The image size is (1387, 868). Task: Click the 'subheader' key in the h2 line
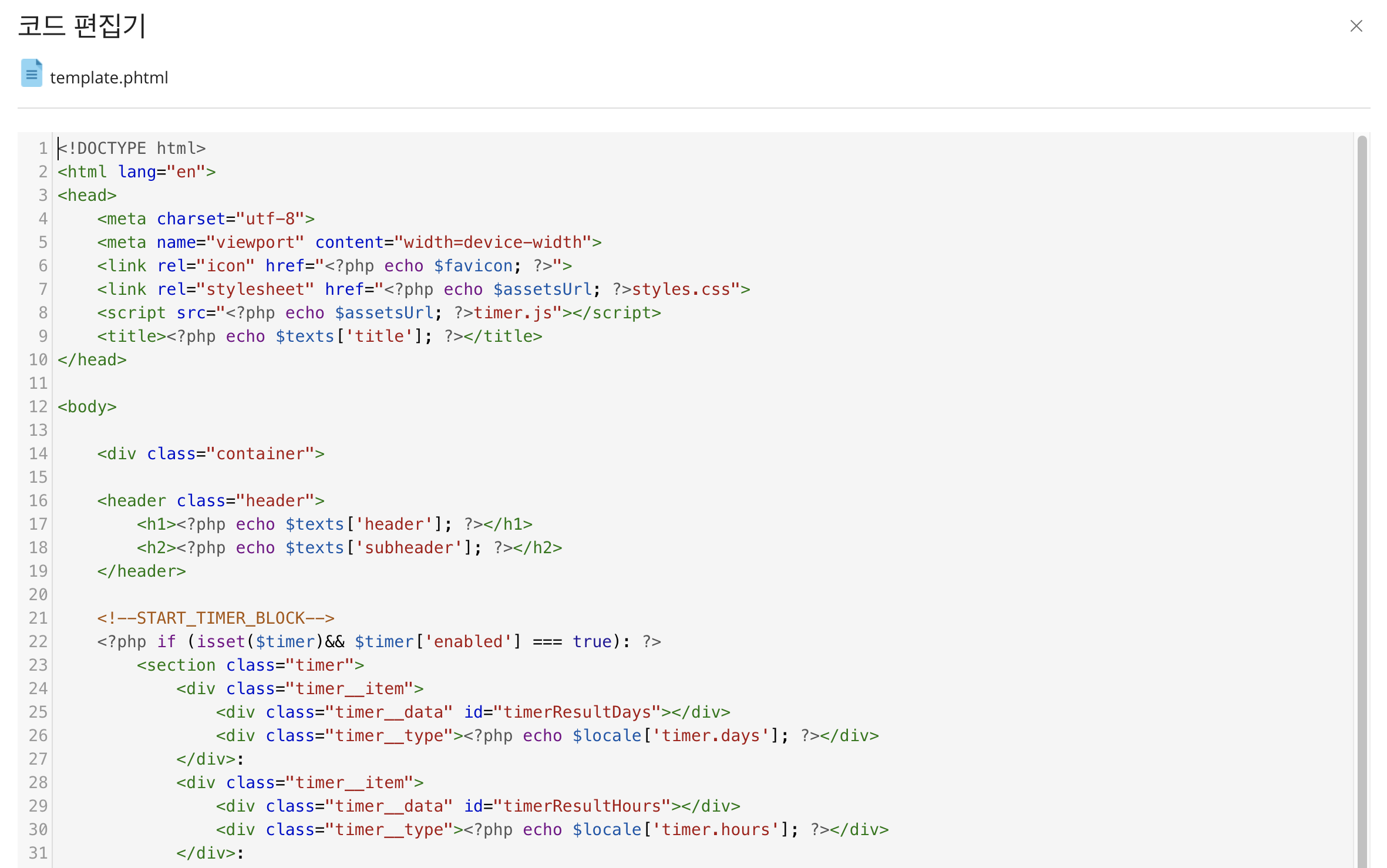409,547
